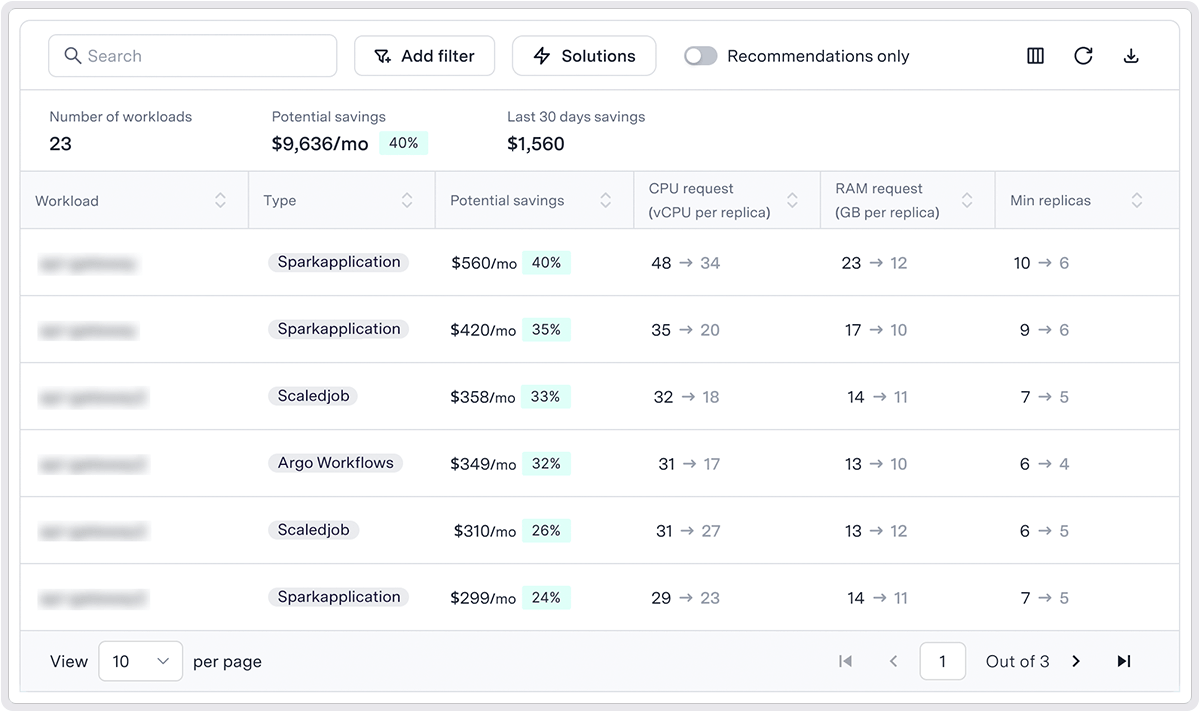Sort by Type column

[x=407, y=200]
